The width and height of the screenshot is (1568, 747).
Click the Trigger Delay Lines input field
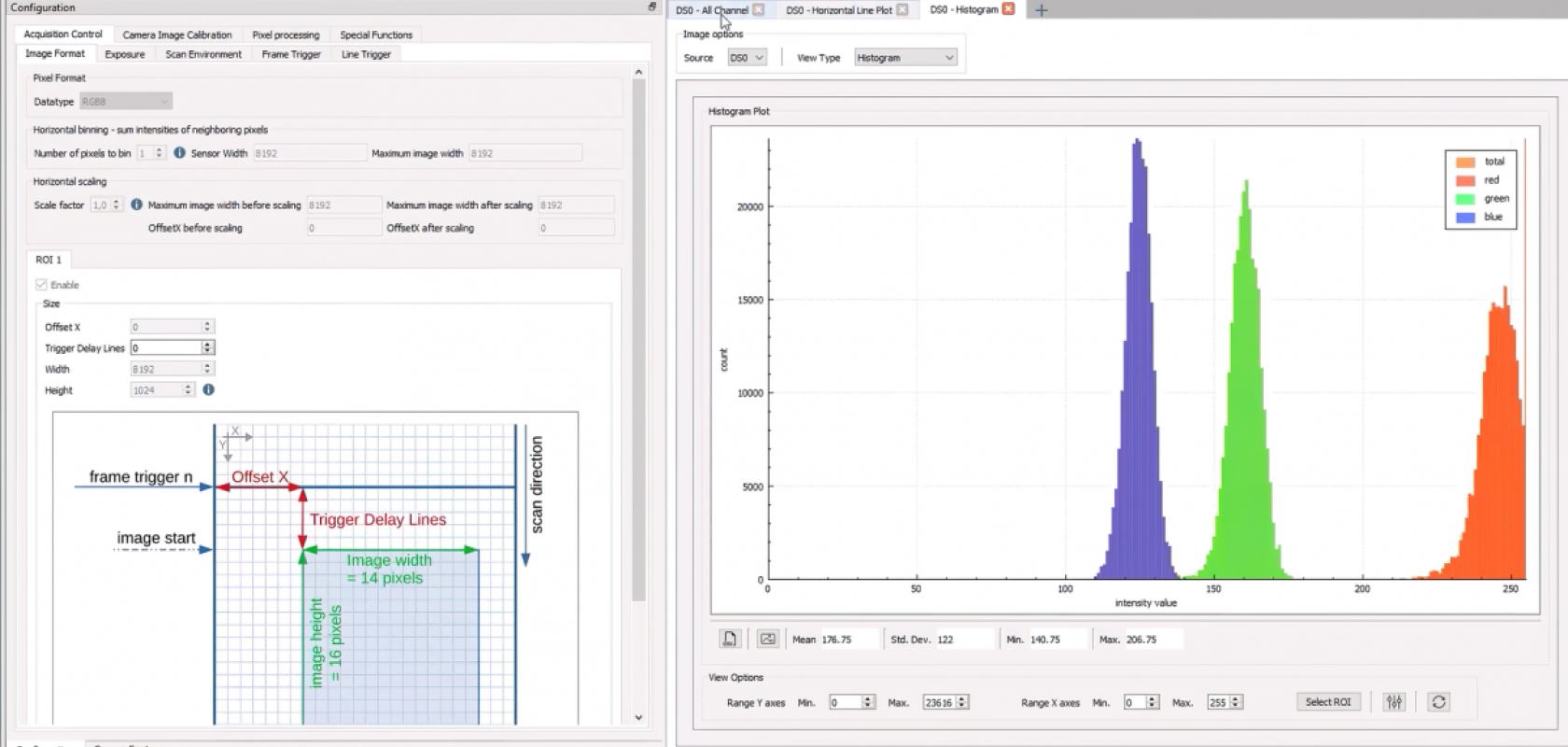click(x=165, y=347)
